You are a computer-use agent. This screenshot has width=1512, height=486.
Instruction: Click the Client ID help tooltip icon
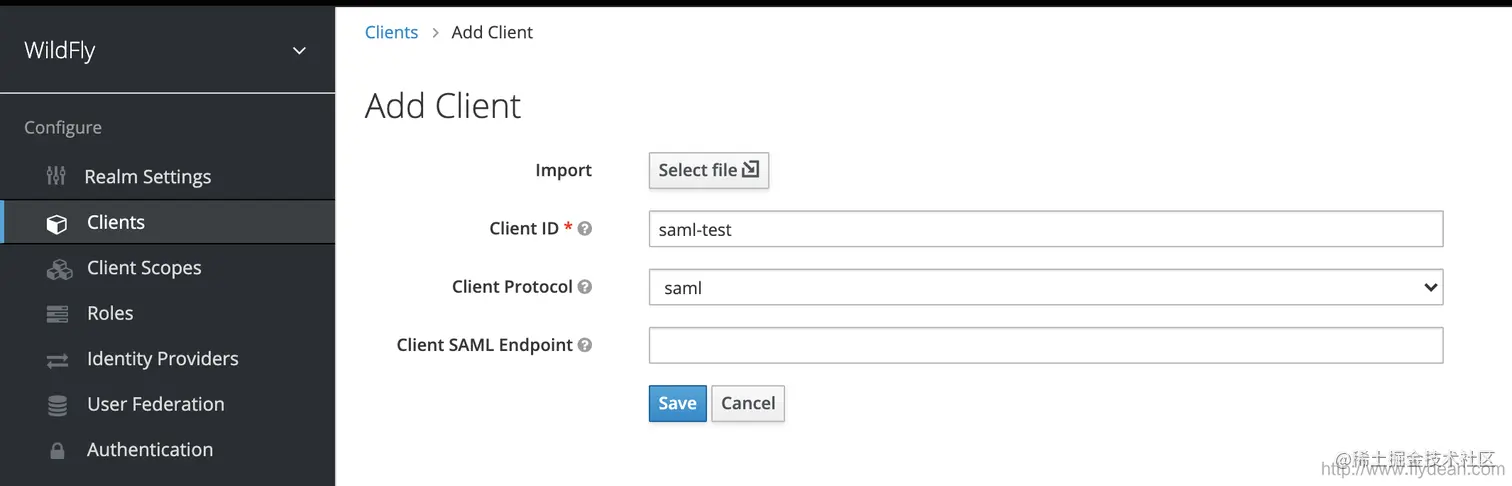(x=586, y=229)
